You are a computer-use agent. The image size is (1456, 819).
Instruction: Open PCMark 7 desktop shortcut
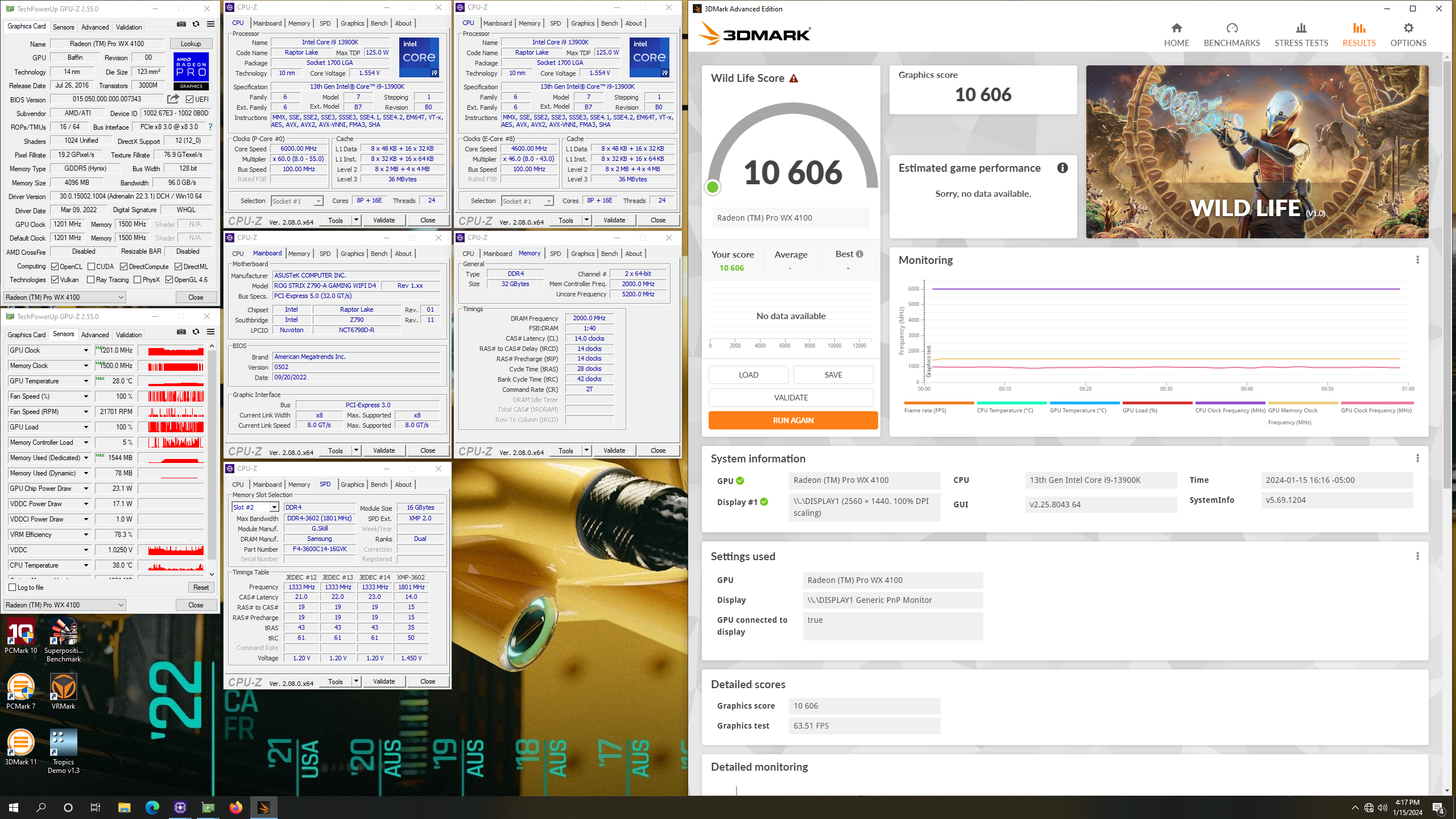coord(21,692)
